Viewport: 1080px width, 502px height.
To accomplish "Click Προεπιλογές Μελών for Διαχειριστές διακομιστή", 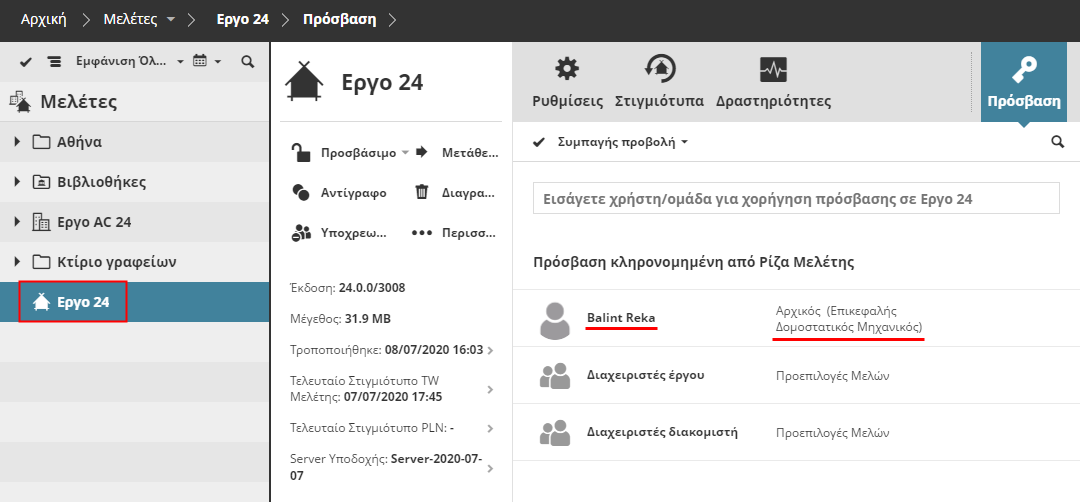I will (x=833, y=433).
